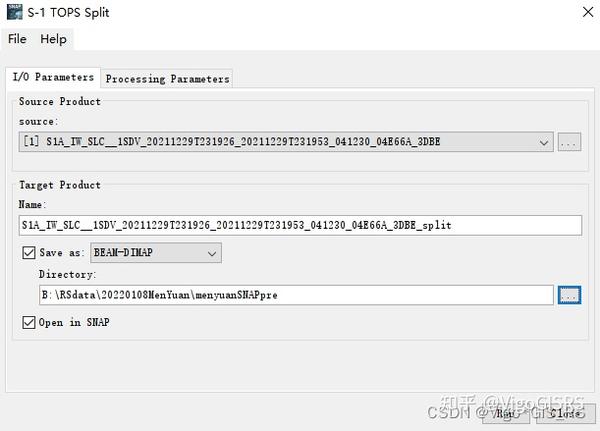Click the S-1 TOPS Split title bar
The image size is (600, 431).
point(300,13)
